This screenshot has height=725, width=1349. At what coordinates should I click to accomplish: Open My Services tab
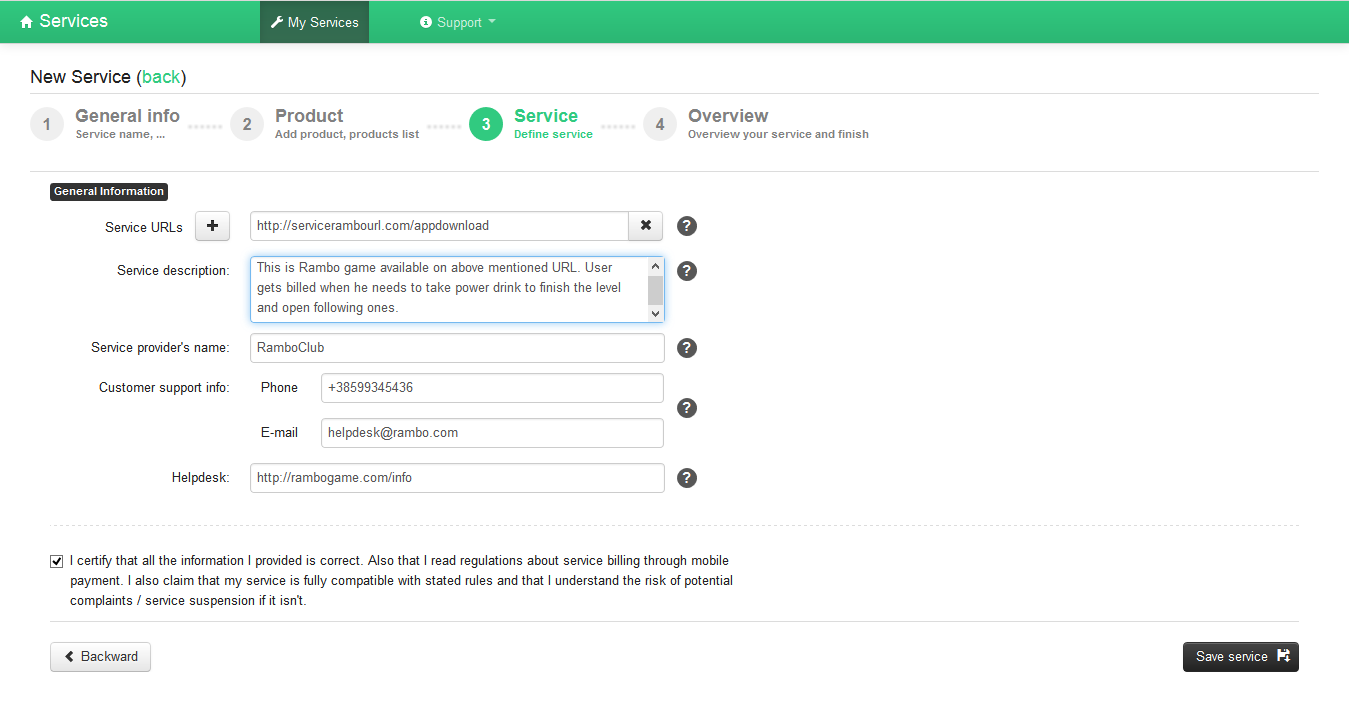314,22
